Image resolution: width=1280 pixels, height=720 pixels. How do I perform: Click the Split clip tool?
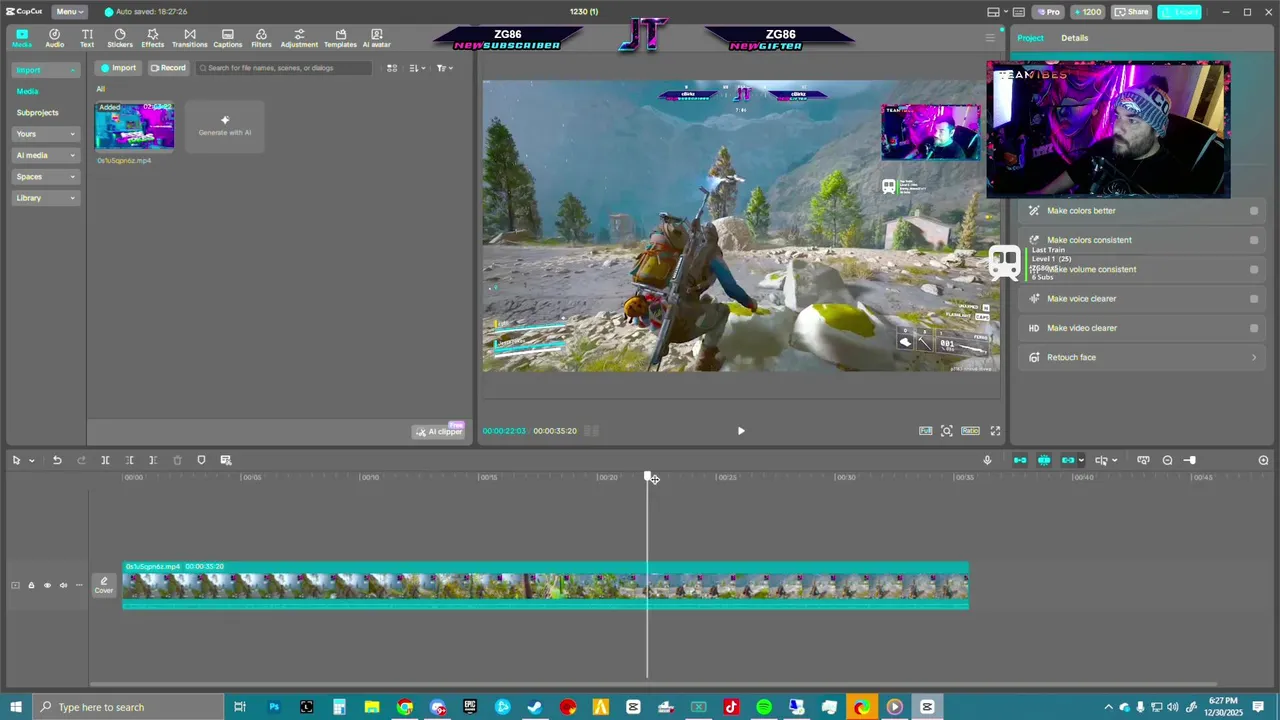[x=105, y=460]
